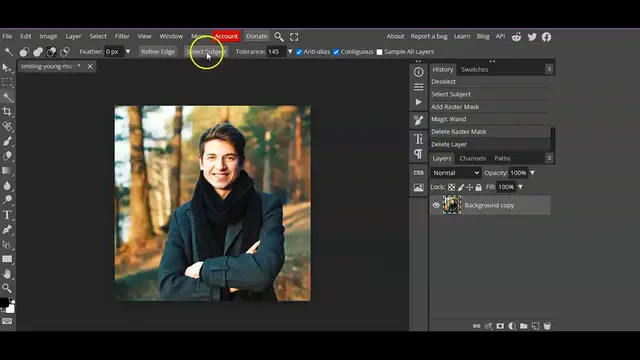Open the Properties sliders side panel icon
Screen dimensions: 640x360
(x=418, y=87)
